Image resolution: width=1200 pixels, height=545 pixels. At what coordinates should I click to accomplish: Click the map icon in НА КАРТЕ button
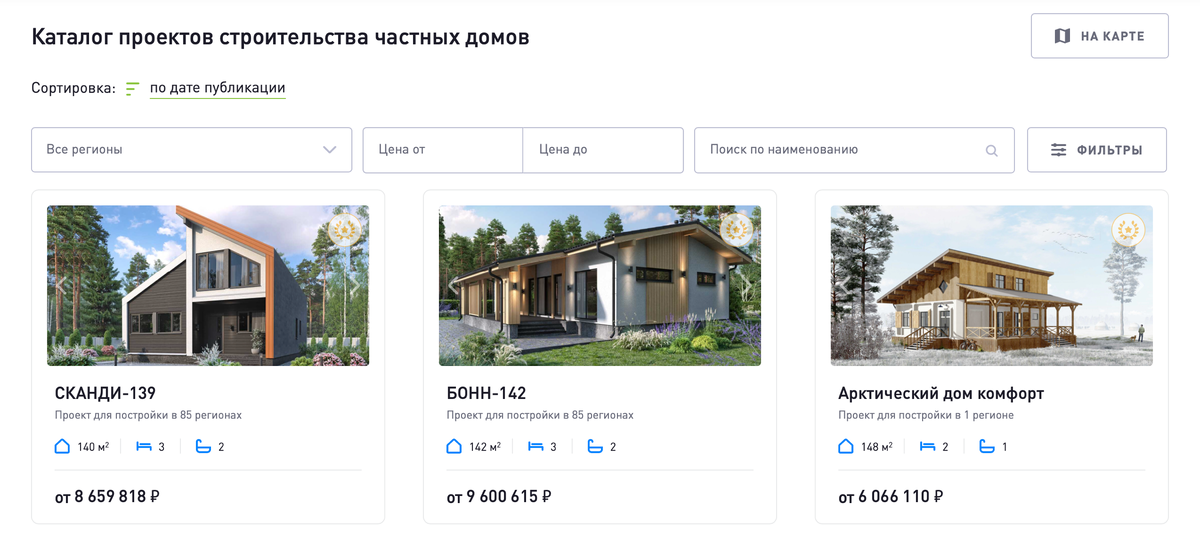pyautogui.click(x=1062, y=36)
